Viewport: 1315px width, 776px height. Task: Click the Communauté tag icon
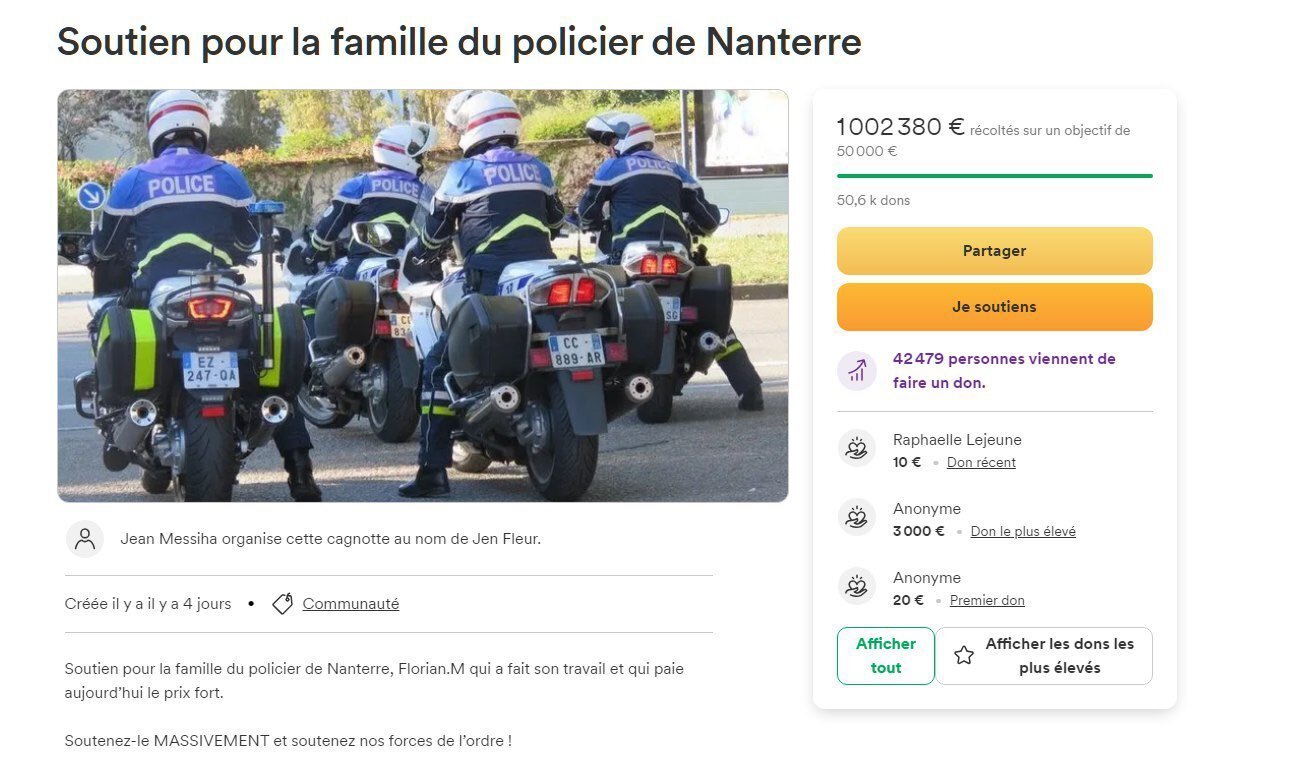(283, 604)
